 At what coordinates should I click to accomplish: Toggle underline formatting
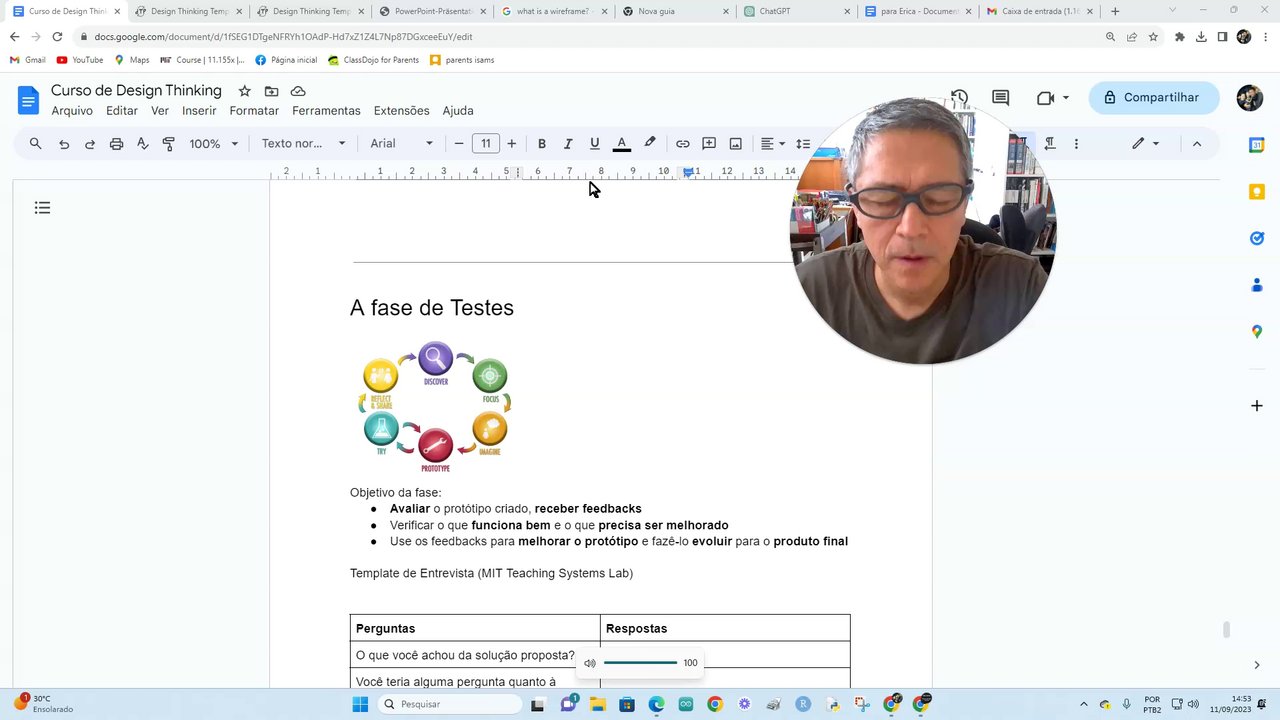[x=595, y=144]
